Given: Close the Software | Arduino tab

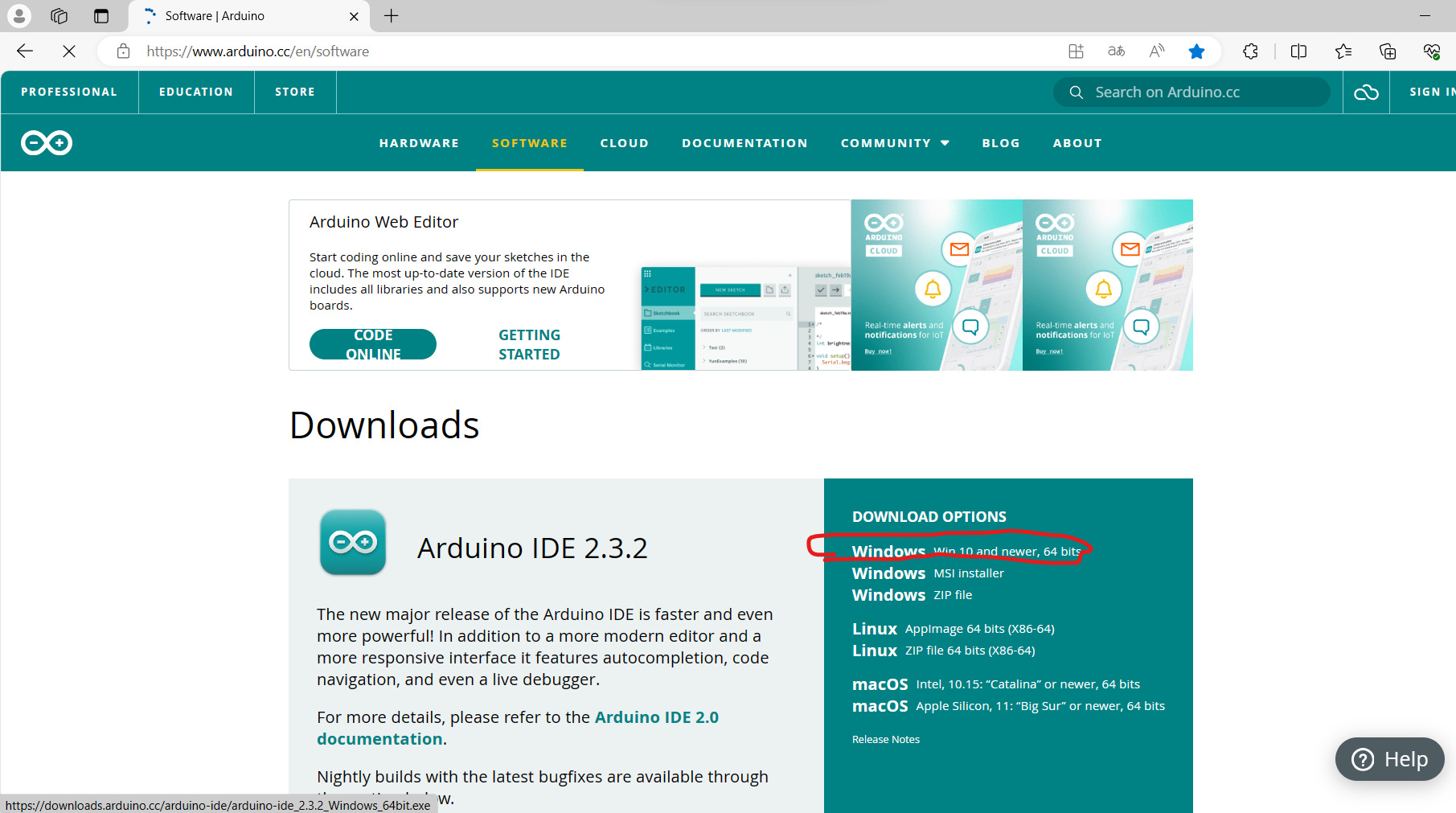Looking at the screenshot, I should click(x=354, y=16).
